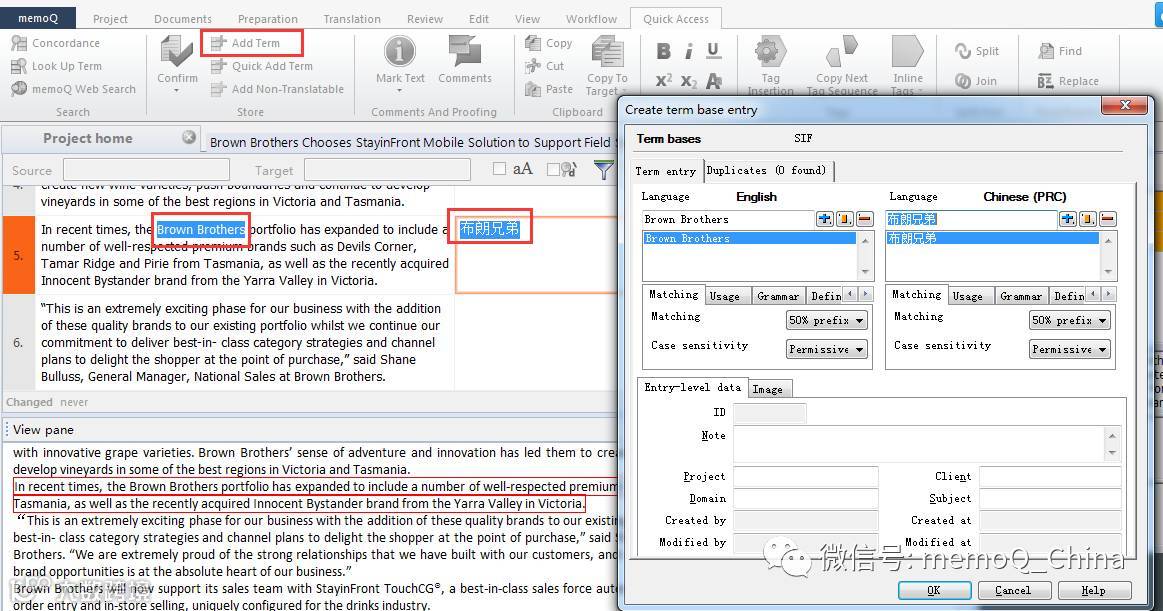
Task: Click Quick Add Term
Action: (262, 66)
